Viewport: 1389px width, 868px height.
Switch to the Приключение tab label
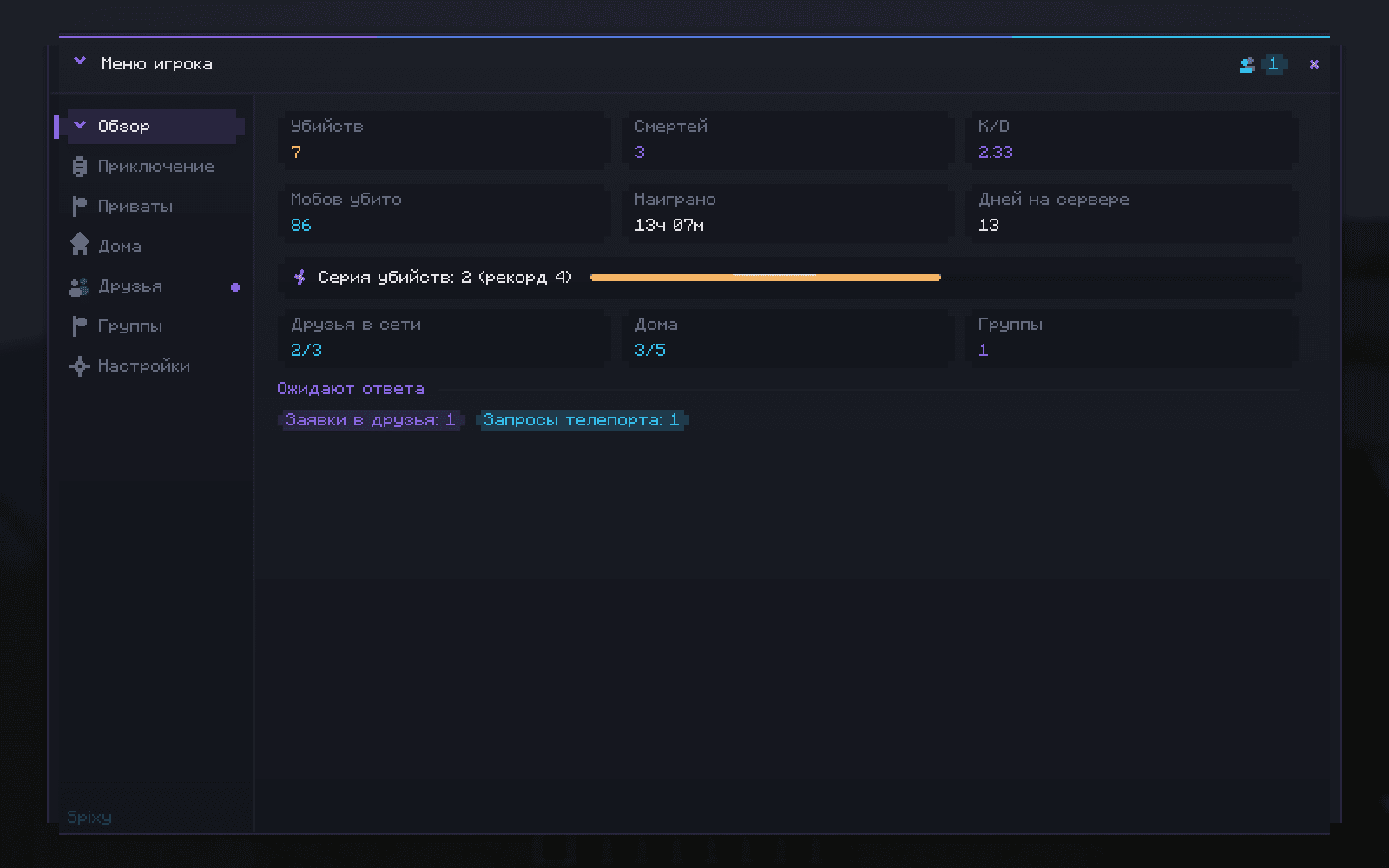156,166
